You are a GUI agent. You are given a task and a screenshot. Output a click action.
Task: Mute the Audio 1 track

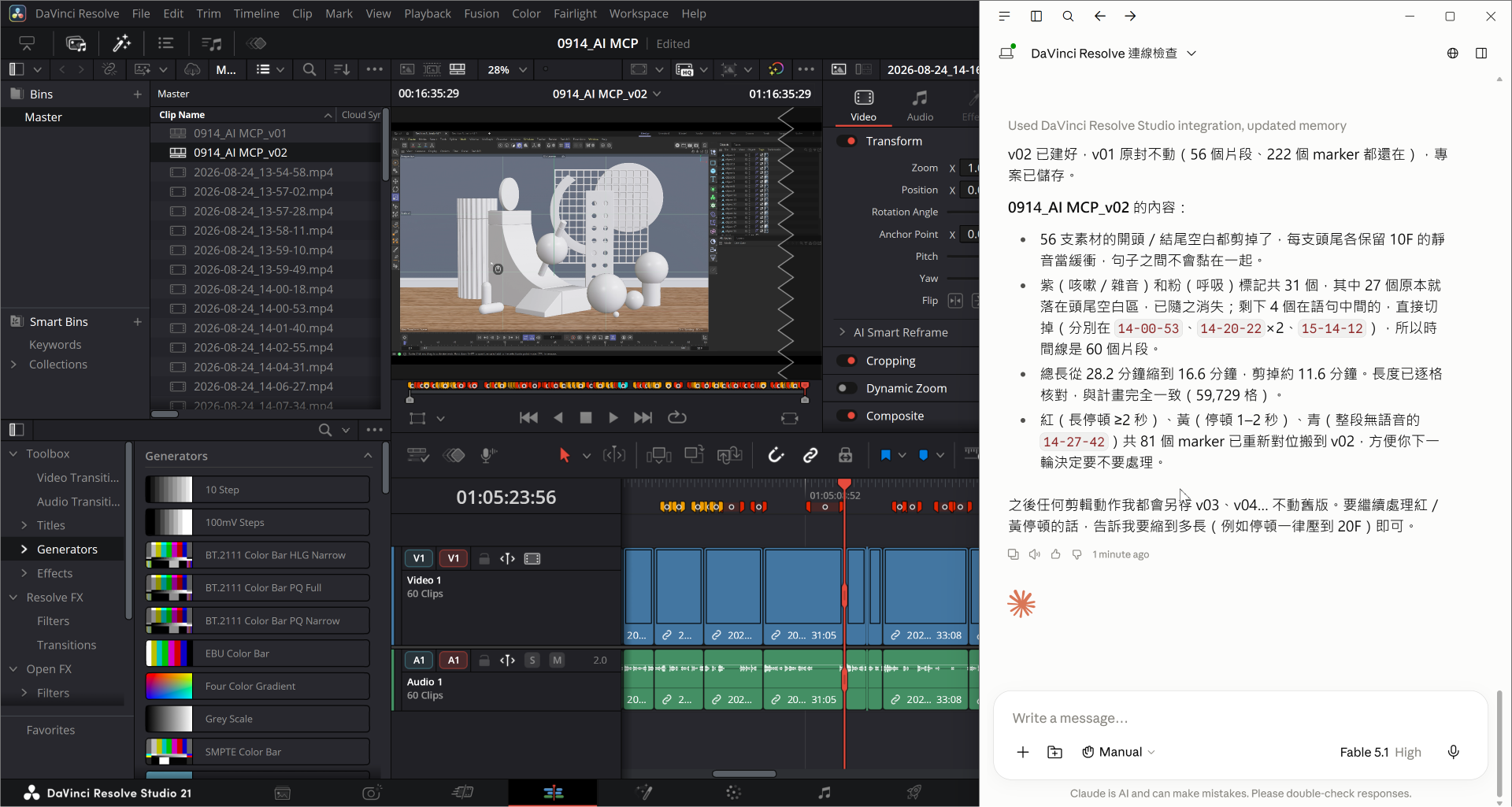[x=558, y=661]
